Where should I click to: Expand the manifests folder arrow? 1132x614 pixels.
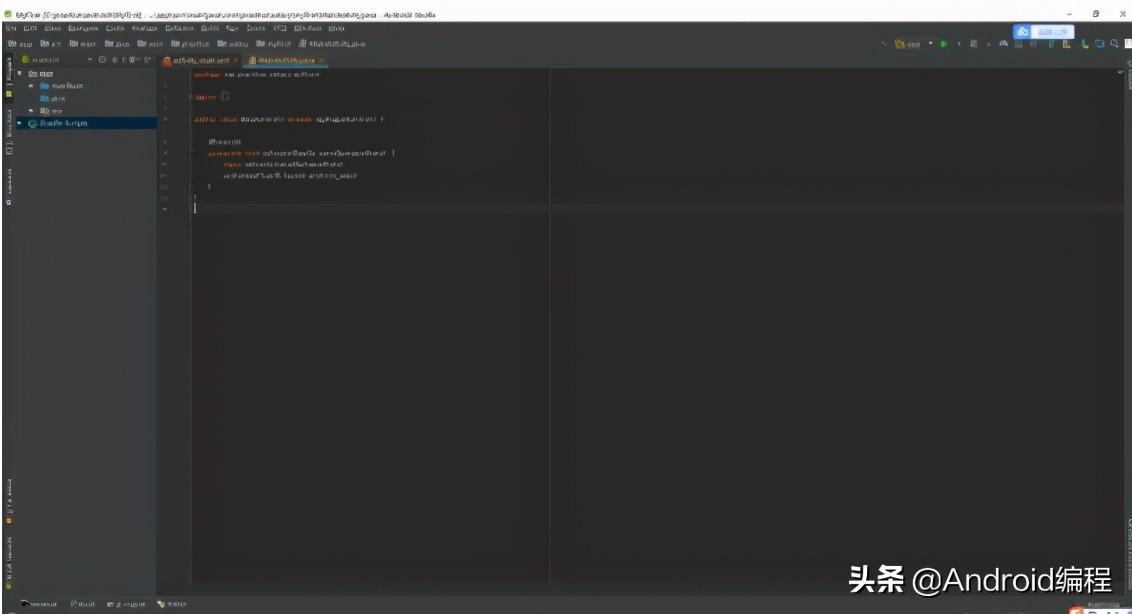tap(31, 86)
